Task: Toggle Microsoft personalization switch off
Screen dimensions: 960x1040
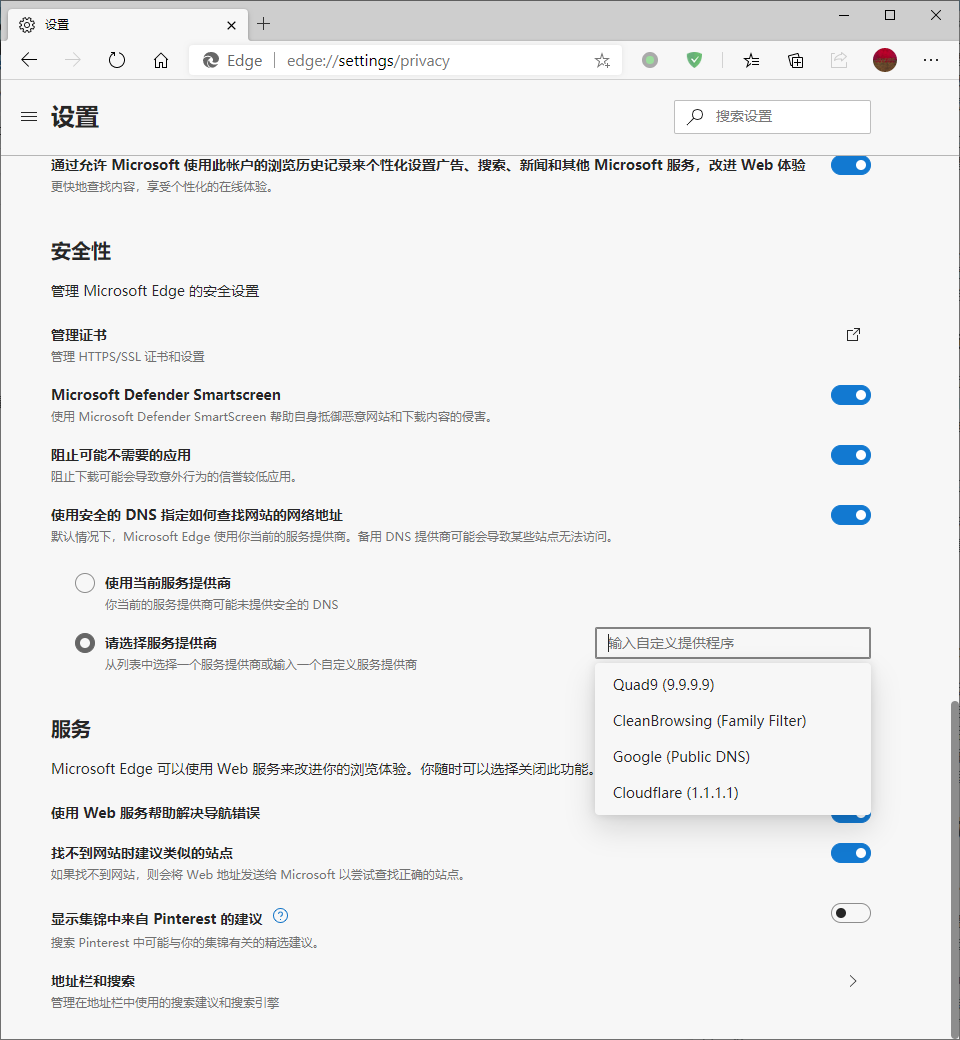Action: click(x=851, y=165)
